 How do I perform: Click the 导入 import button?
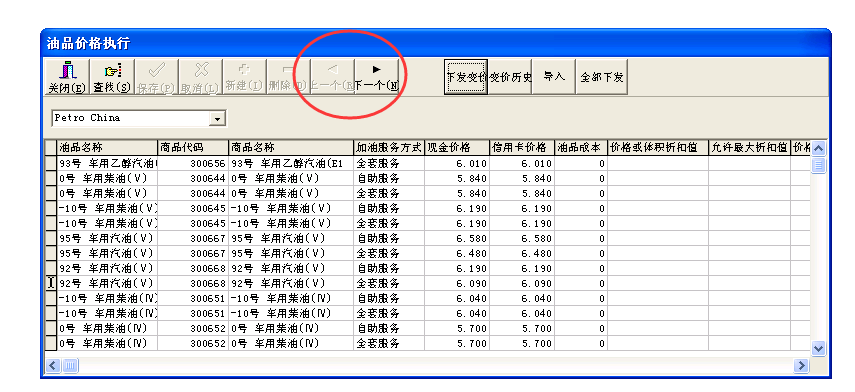(554, 77)
